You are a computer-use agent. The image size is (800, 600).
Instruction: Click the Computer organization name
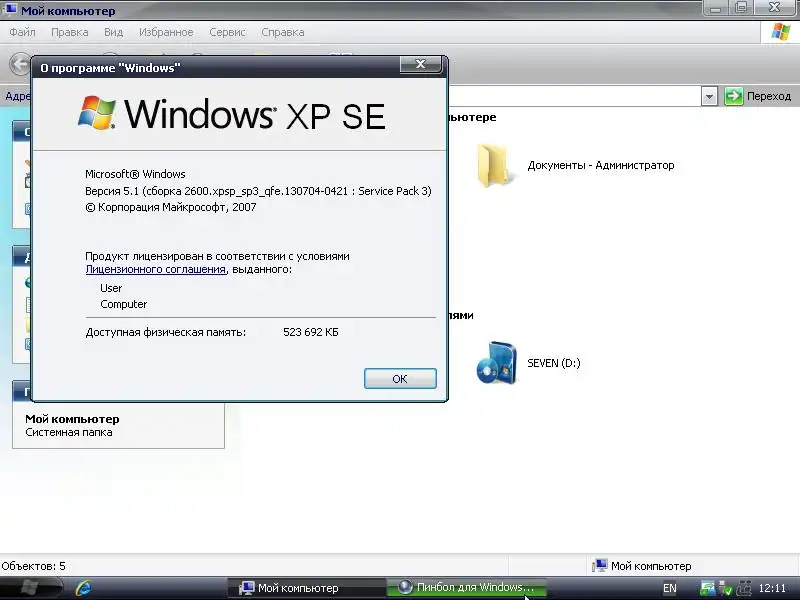[x=123, y=304]
